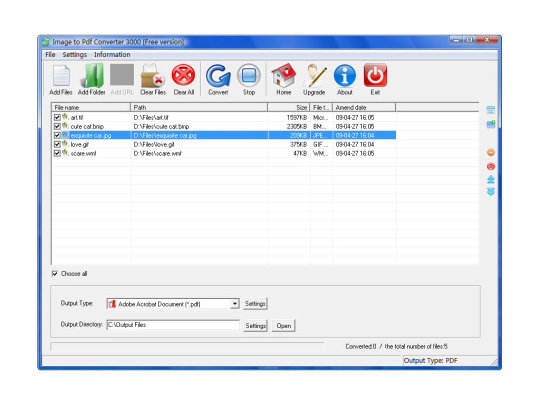Click path D:\Files\scare.wmf cell

(157, 153)
